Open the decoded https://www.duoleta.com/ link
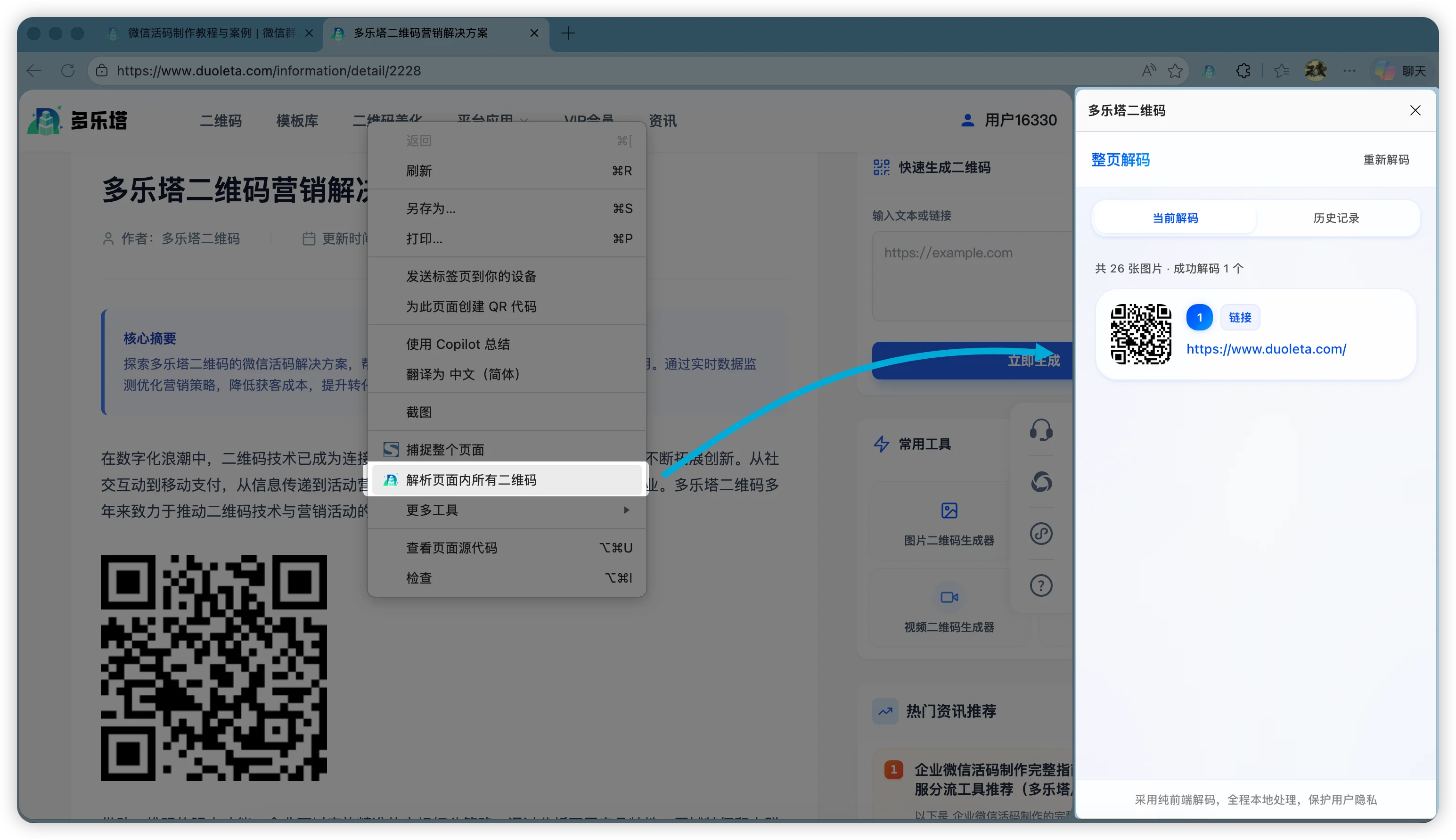This screenshot has width=1456, height=840. (x=1266, y=348)
